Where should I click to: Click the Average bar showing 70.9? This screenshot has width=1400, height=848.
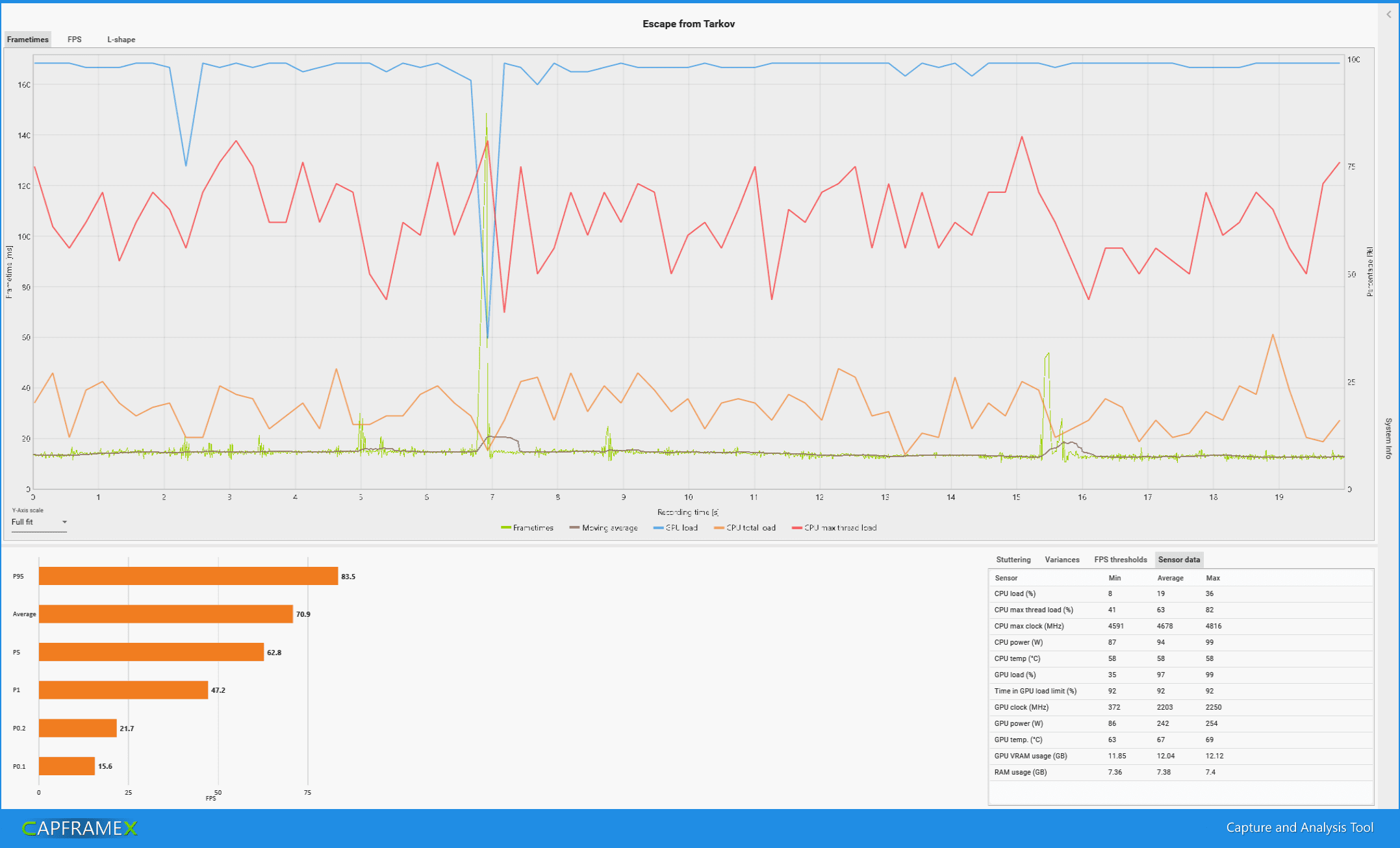166,614
